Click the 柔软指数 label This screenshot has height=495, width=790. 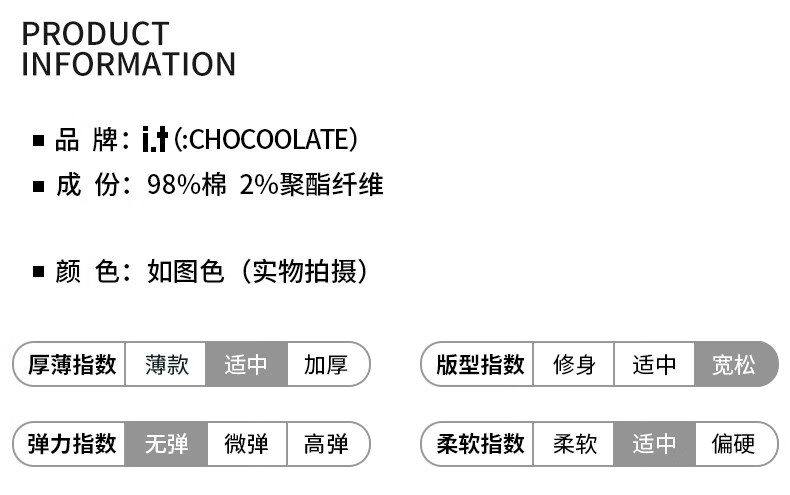pos(480,444)
